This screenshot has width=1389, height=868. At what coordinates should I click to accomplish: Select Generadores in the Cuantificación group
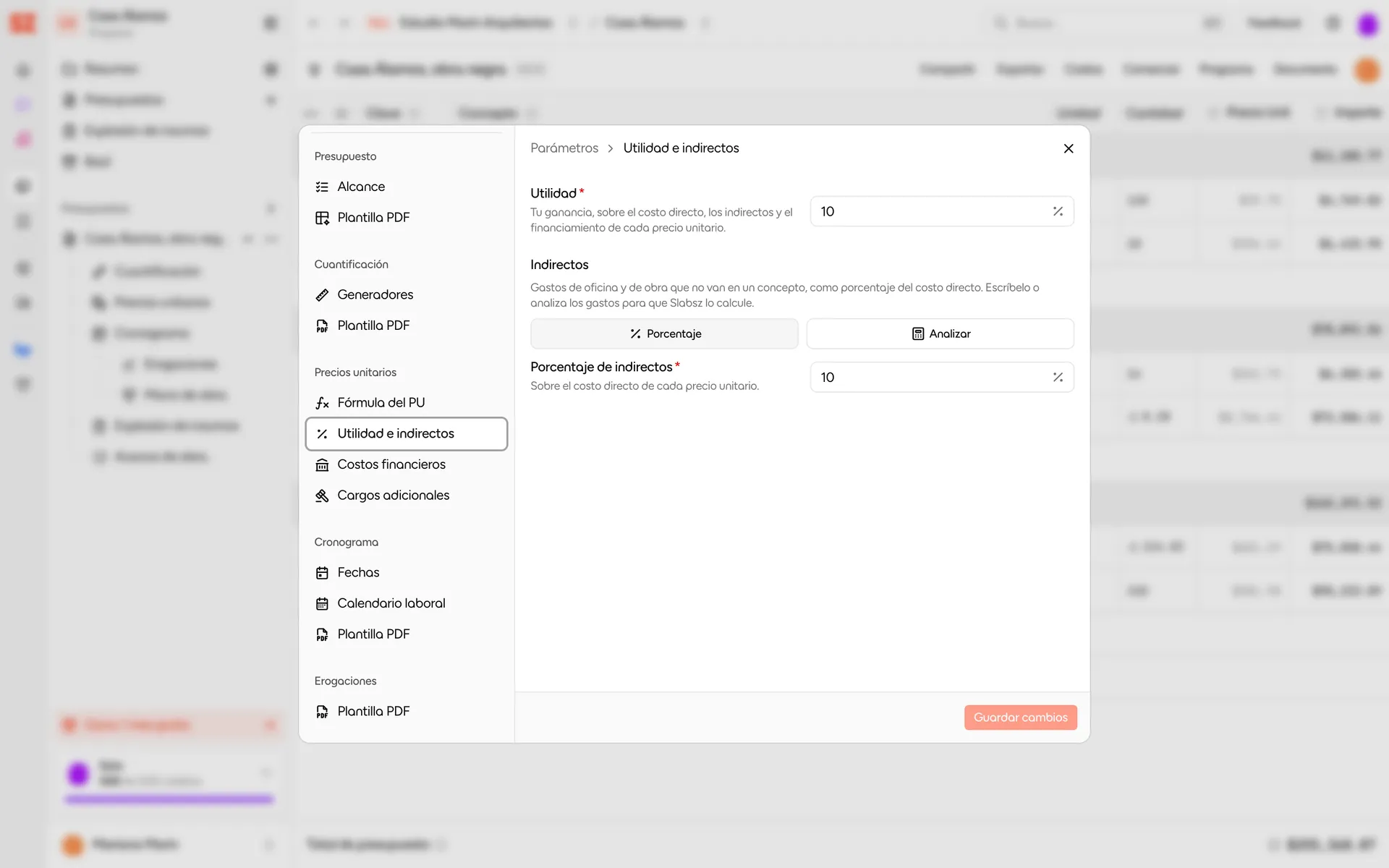[406, 294]
